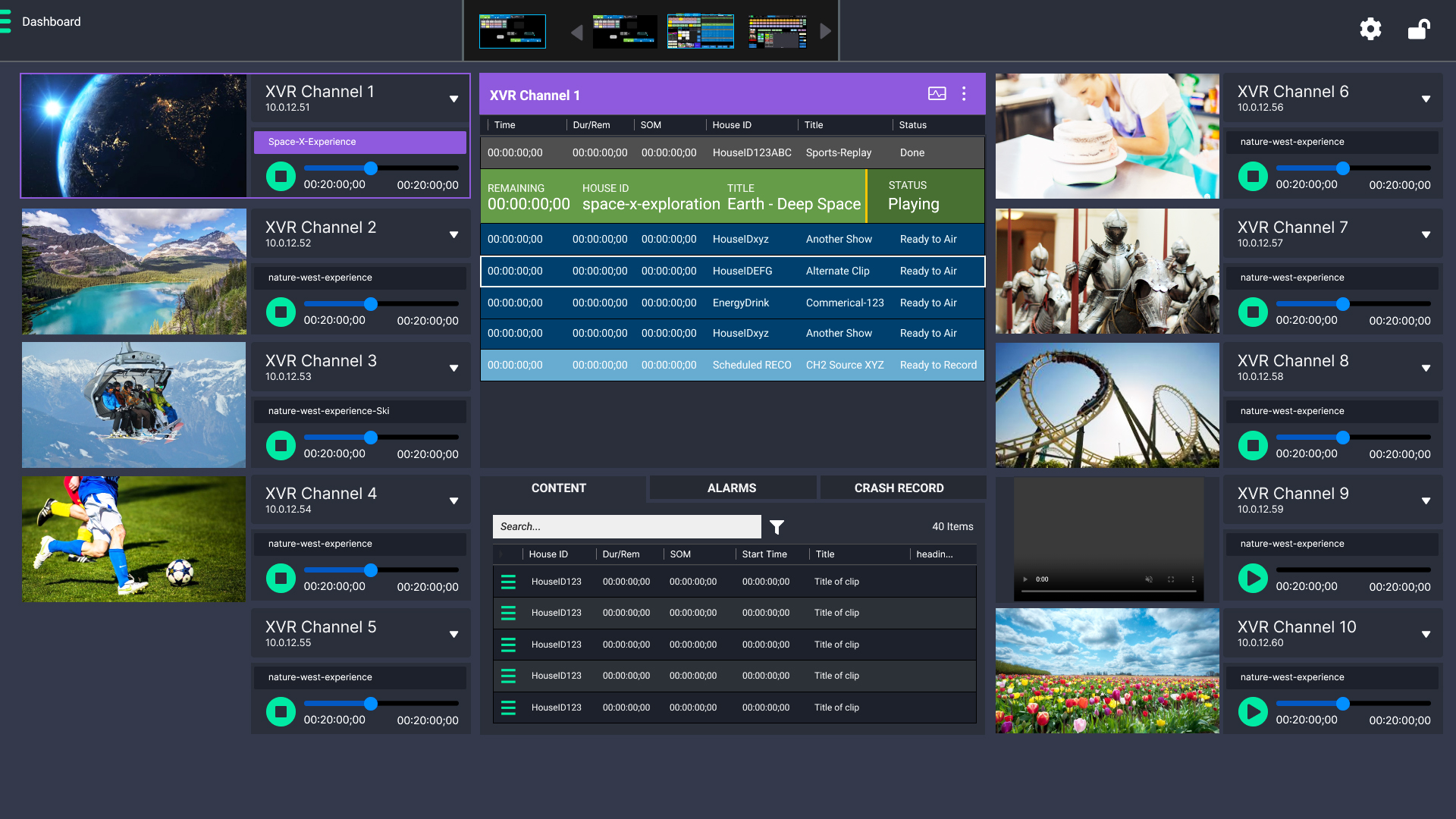
Task: Click the green list icon beside first HouseID123 row
Action: 509,581
